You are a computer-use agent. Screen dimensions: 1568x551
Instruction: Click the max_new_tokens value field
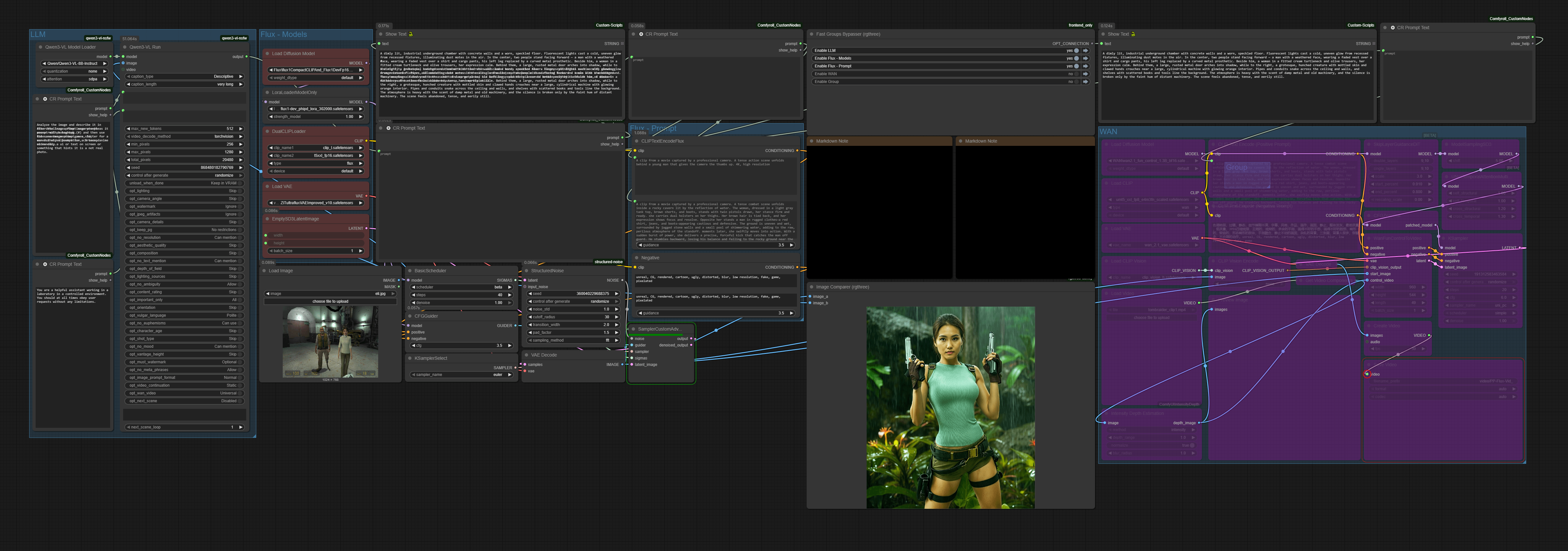184,129
